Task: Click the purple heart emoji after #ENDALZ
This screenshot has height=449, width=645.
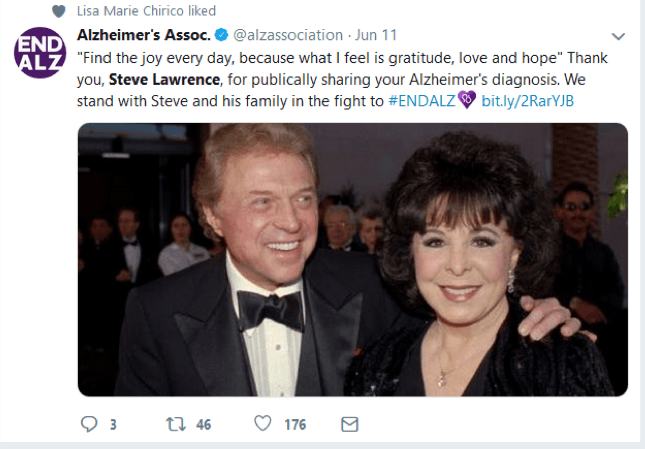Action: (x=467, y=100)
